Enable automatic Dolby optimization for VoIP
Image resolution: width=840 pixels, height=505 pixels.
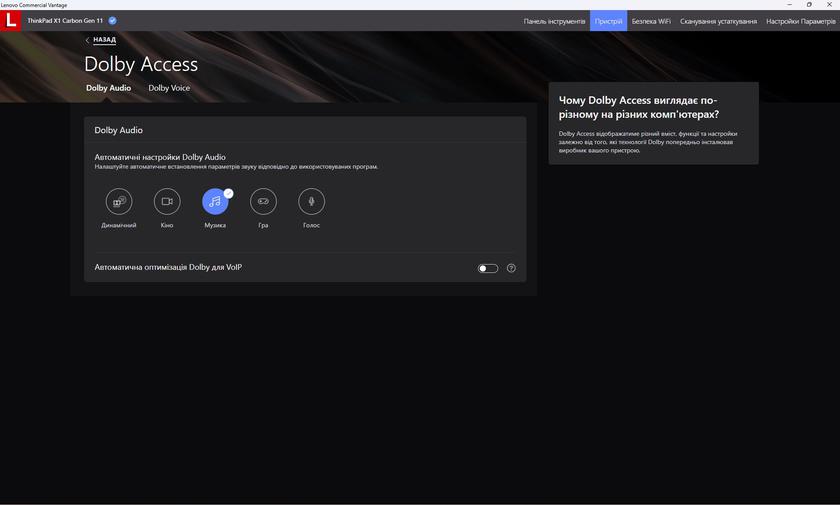coord(487,268)
